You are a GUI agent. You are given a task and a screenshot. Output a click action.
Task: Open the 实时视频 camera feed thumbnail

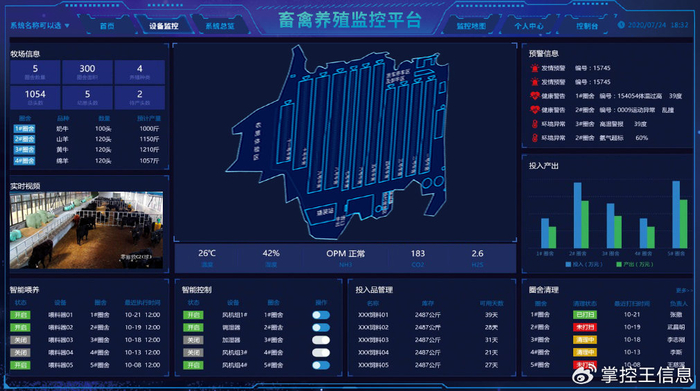[x=87, y=230]
